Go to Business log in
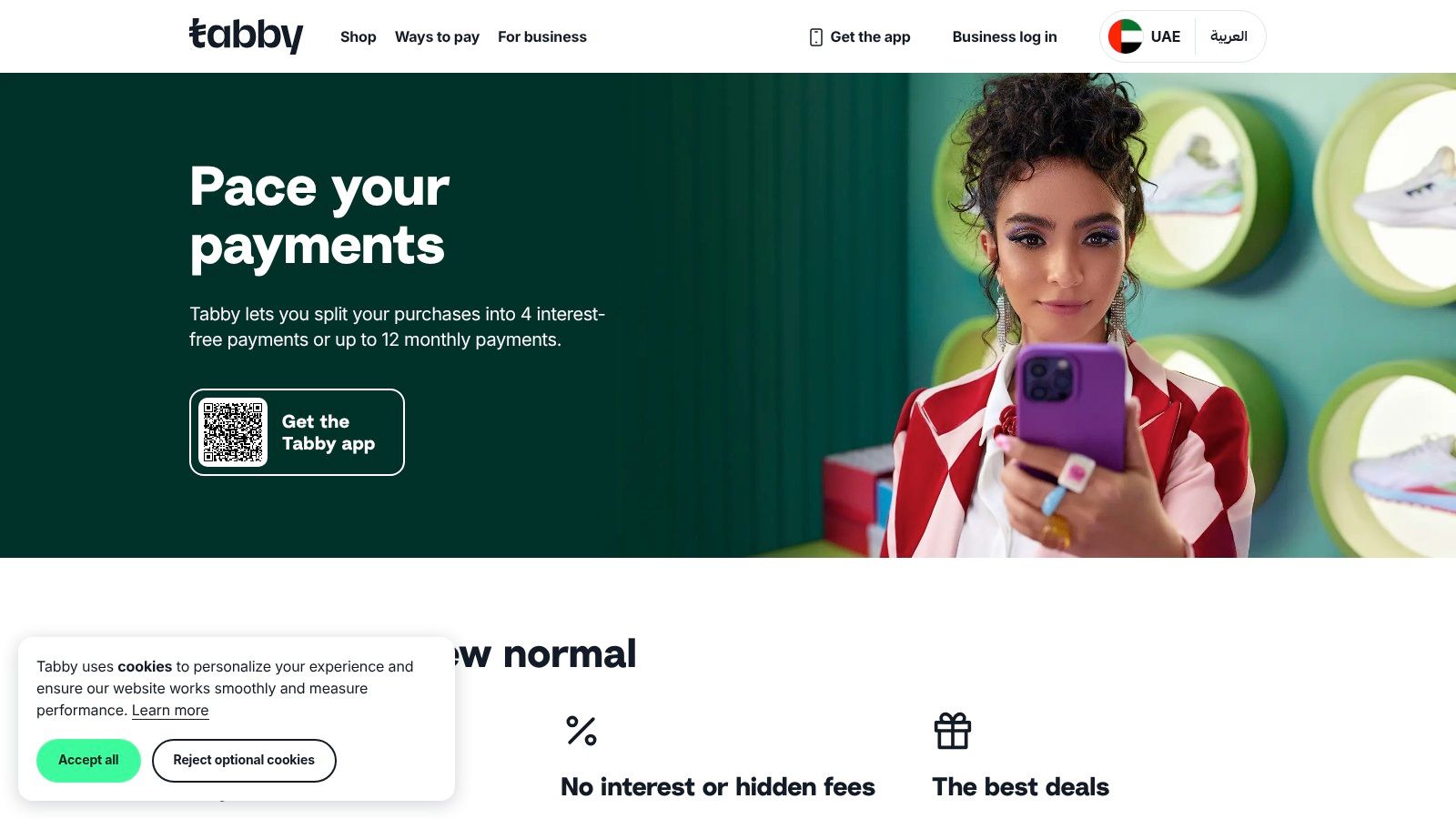Screen dimensions: 1456x819 coord(1005,36)
